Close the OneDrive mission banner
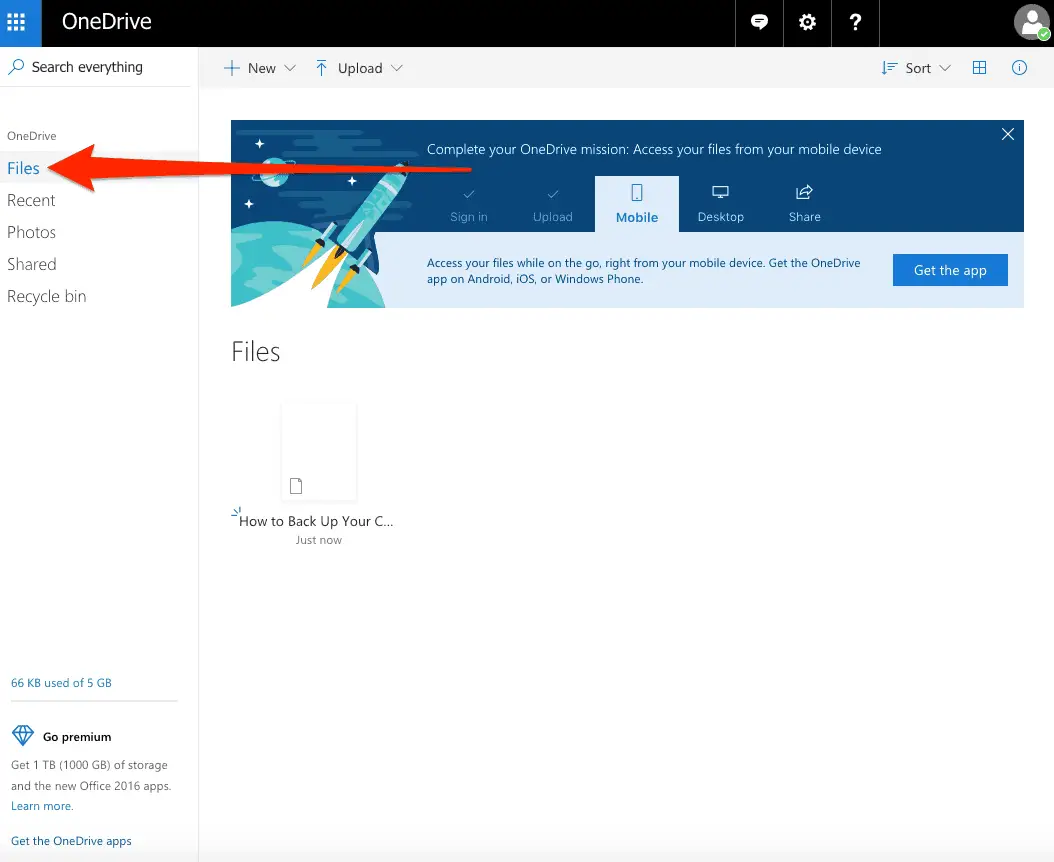 (x=1008, y=134)
